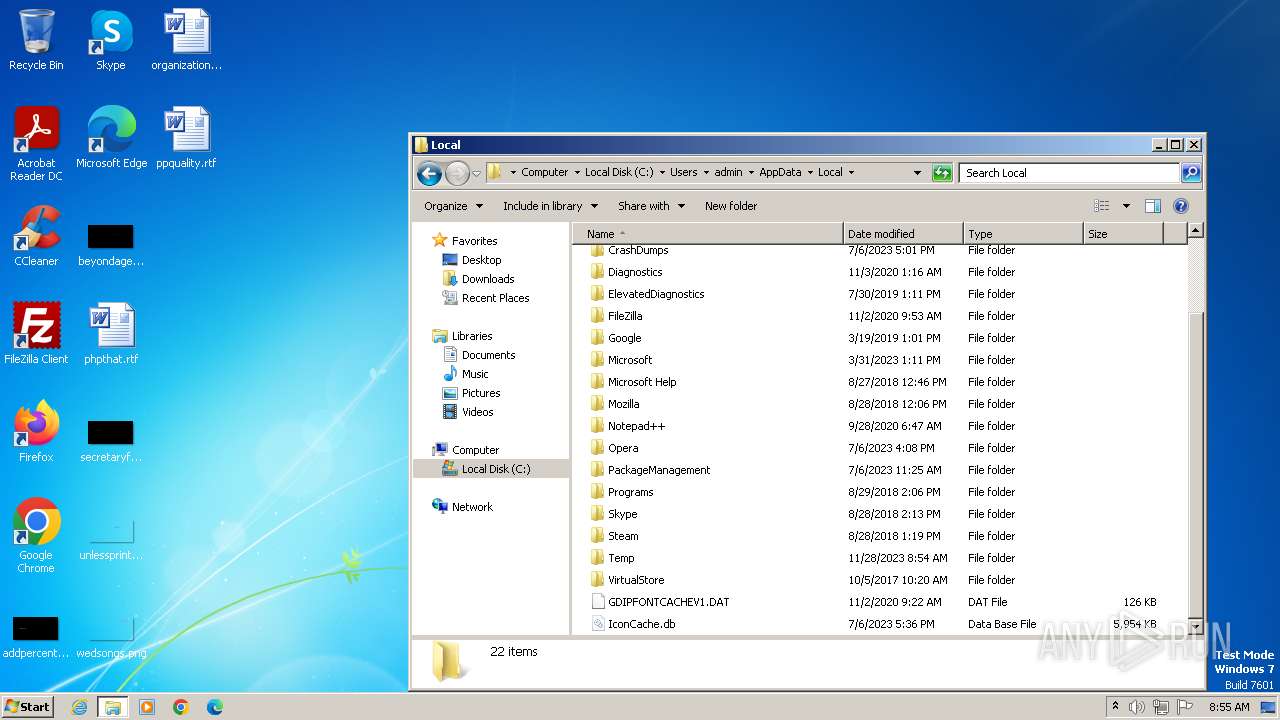Navigate to Users in address bar
Image resolution: width=1280 pixels, height=720 pixels.
click(684, 173)
